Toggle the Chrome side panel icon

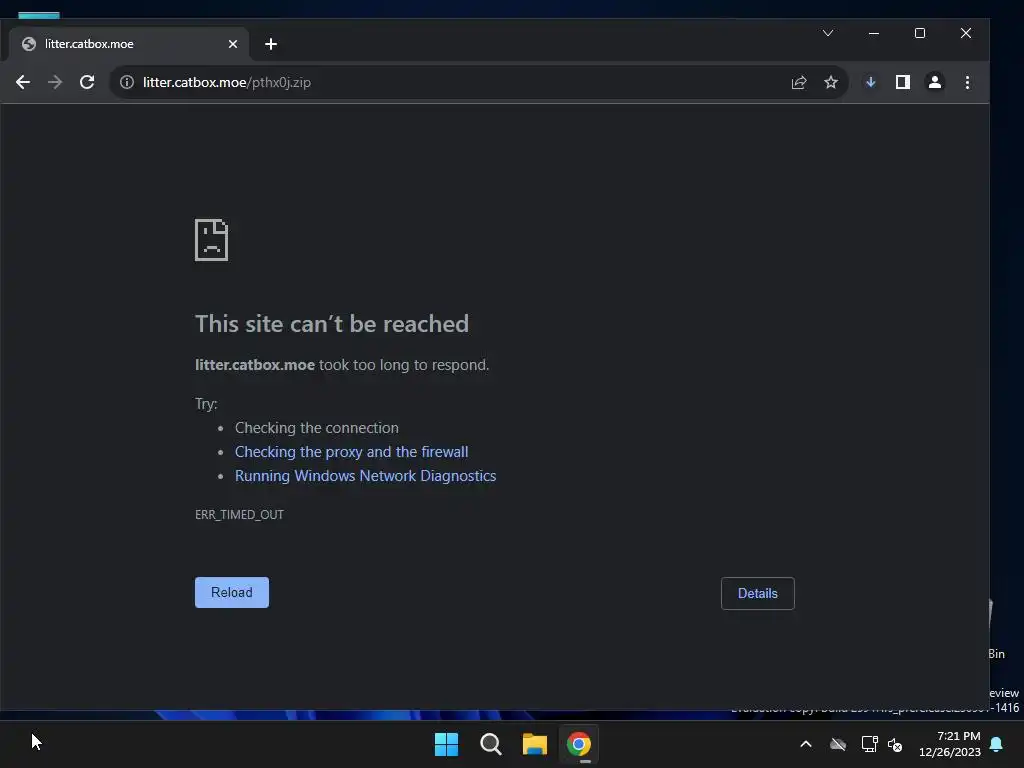pyautogui.click(x=903, y=82)
